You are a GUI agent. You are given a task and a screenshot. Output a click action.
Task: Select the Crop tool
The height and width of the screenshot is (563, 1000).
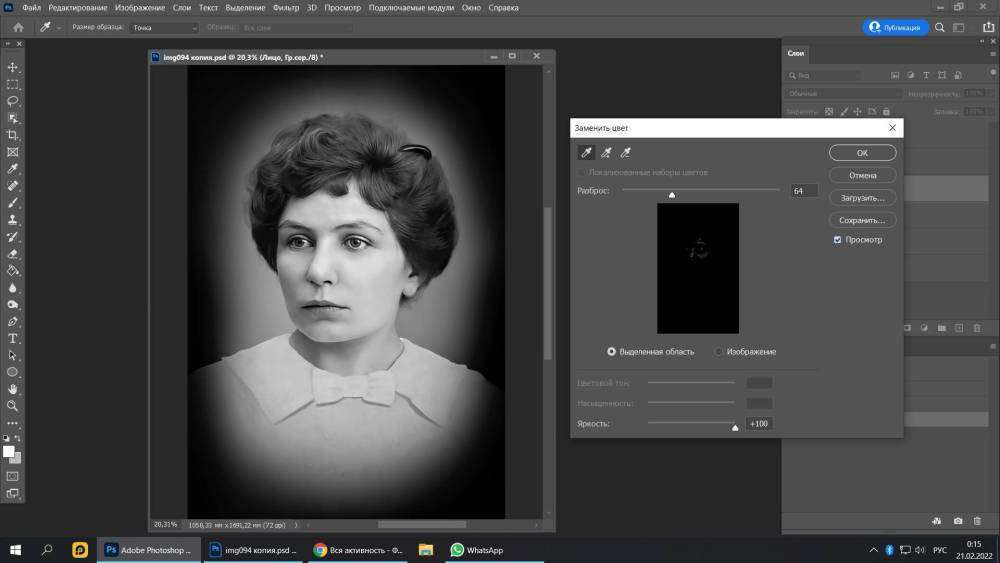point(13,135)
